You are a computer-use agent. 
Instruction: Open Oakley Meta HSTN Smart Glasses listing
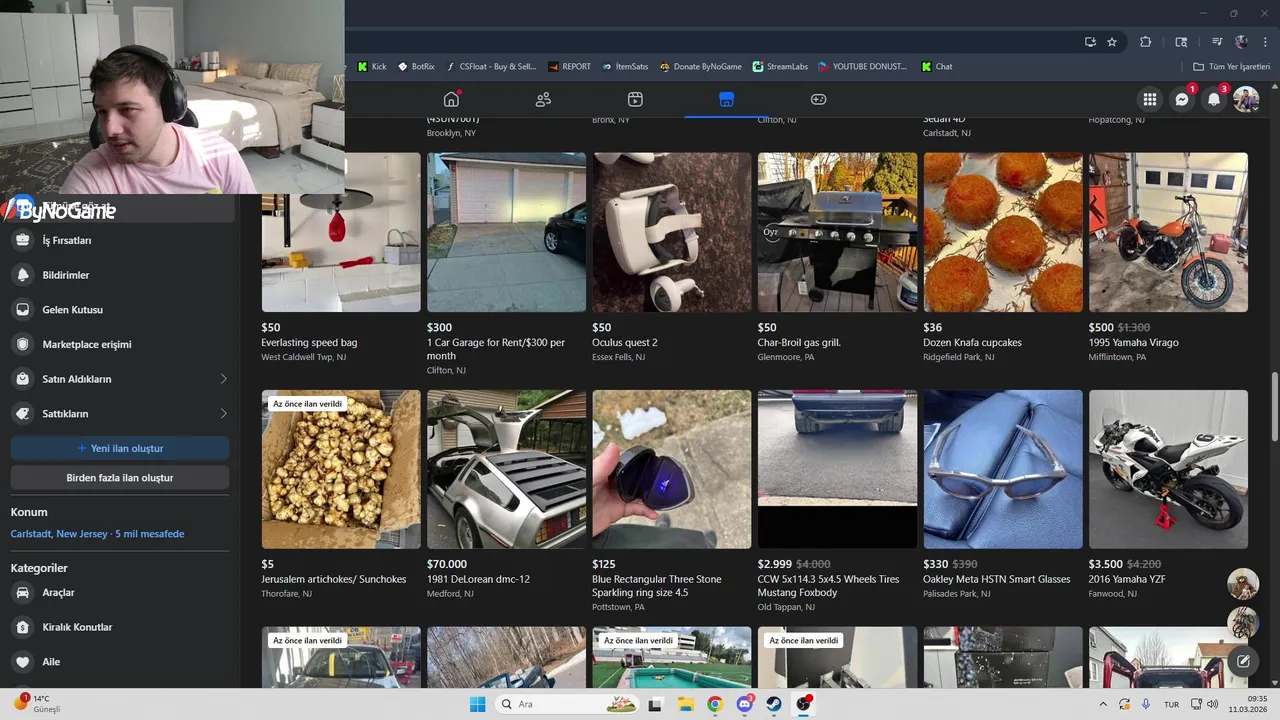coord(1003,469)
